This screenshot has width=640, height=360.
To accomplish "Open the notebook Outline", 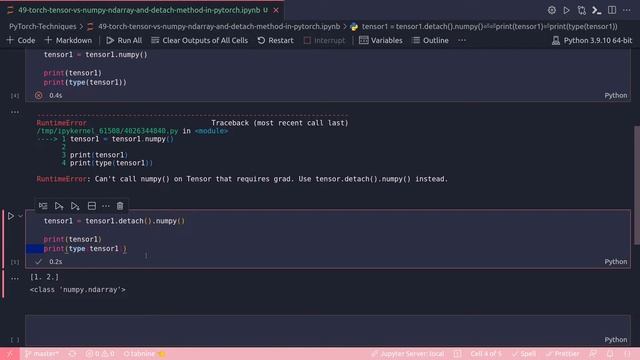I will pos(430,40).
